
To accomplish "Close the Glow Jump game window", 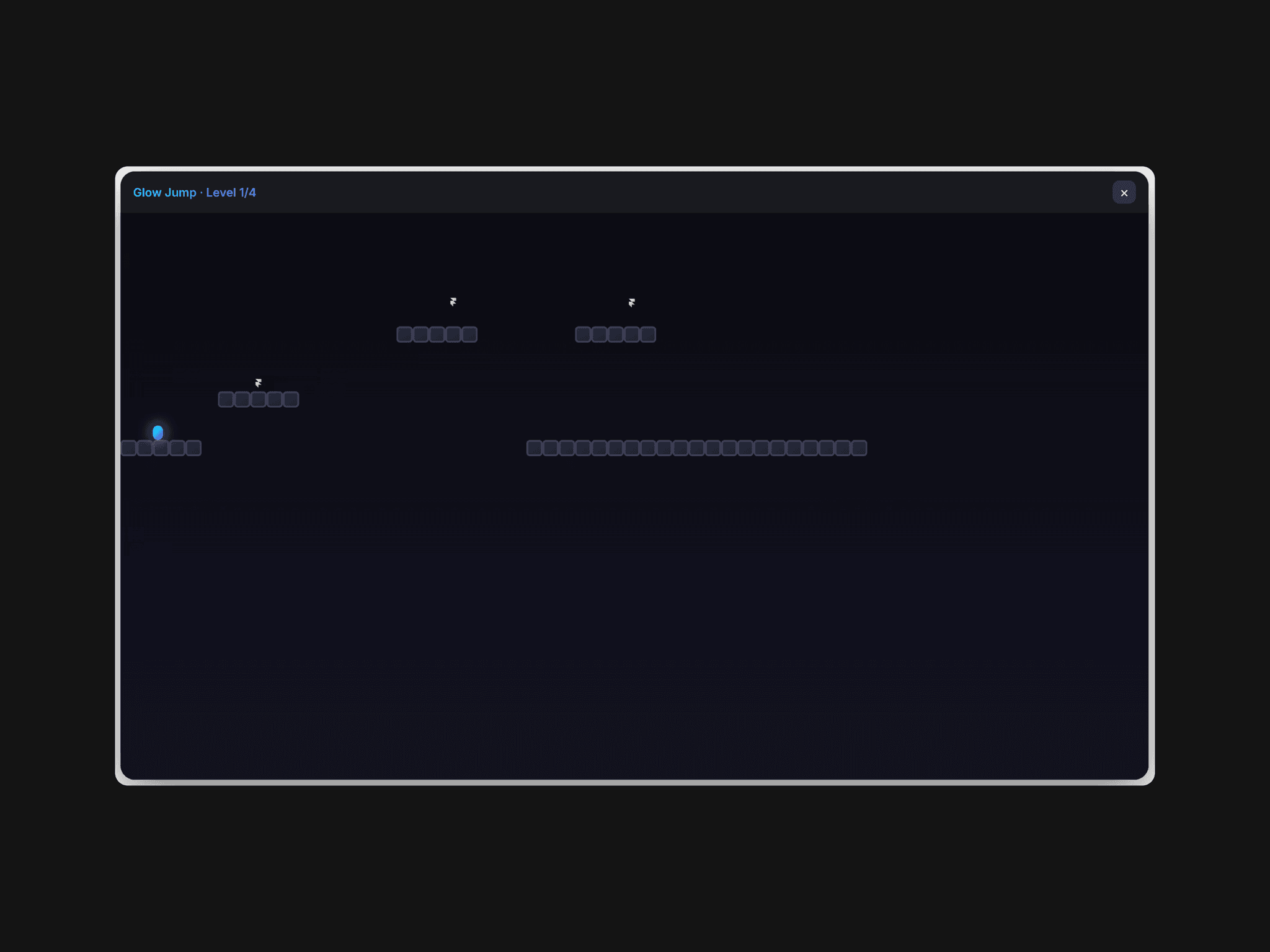I will pos(1124,193).
